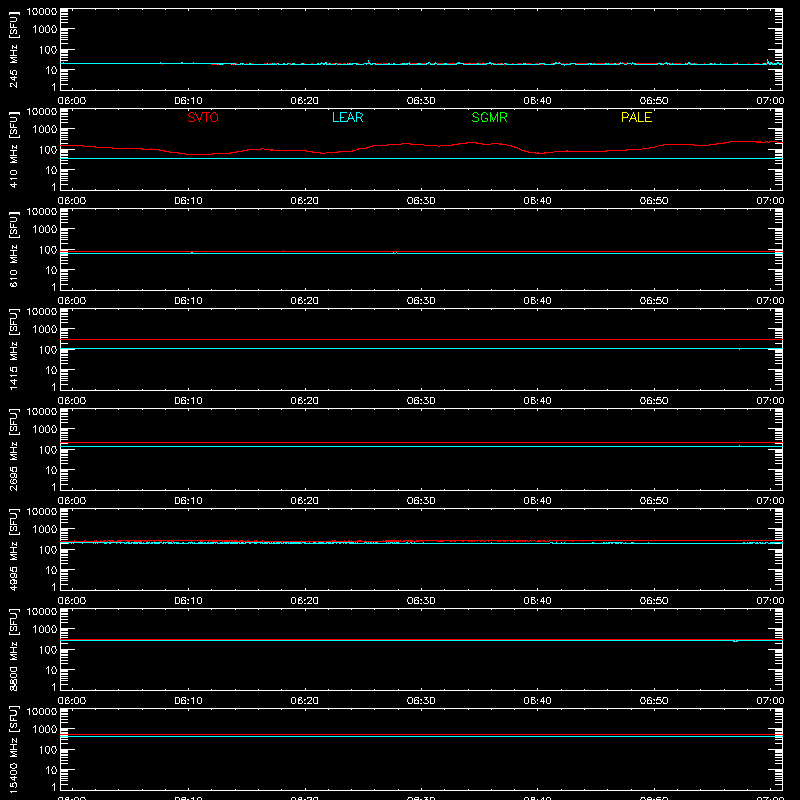The image size is (800, 800).
Task: Select the 1415 MHz [SFU] axis title
Action: tap(13, 349)
